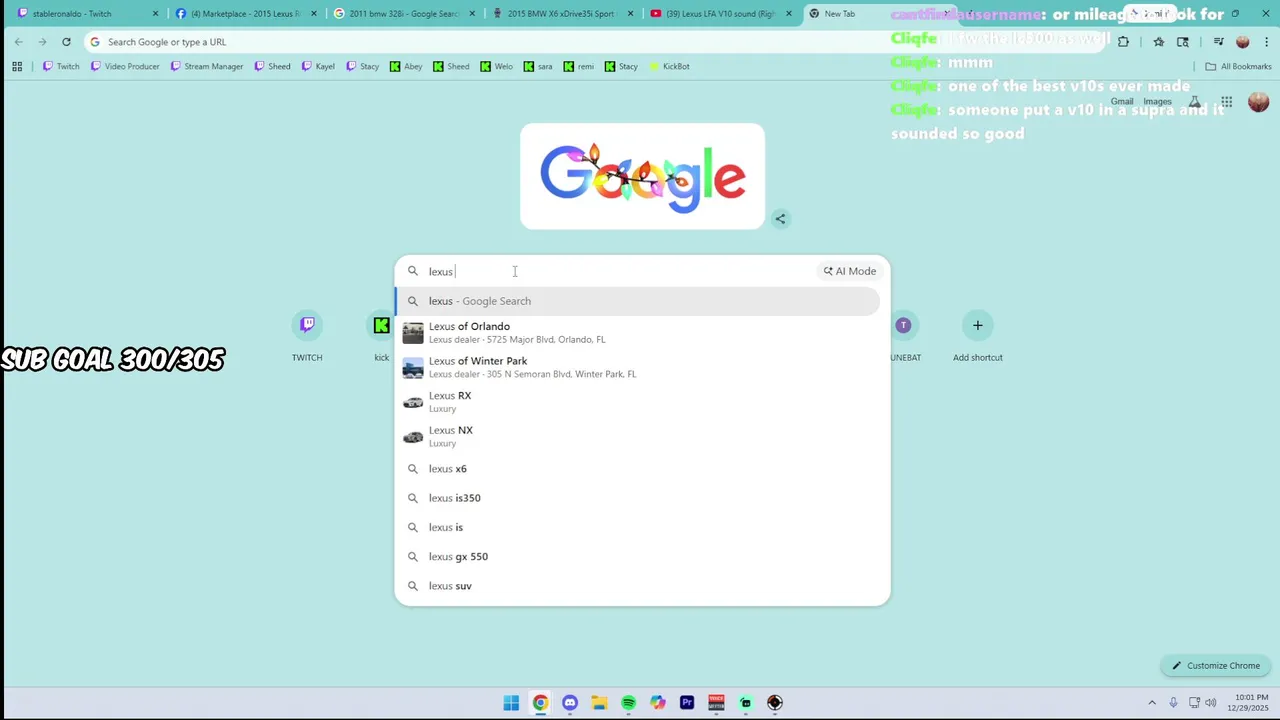Open File Explorer from the taskbar
The width and height of the screenshot is (1280, 720).
pyautogui.click(x=599, y=703)
